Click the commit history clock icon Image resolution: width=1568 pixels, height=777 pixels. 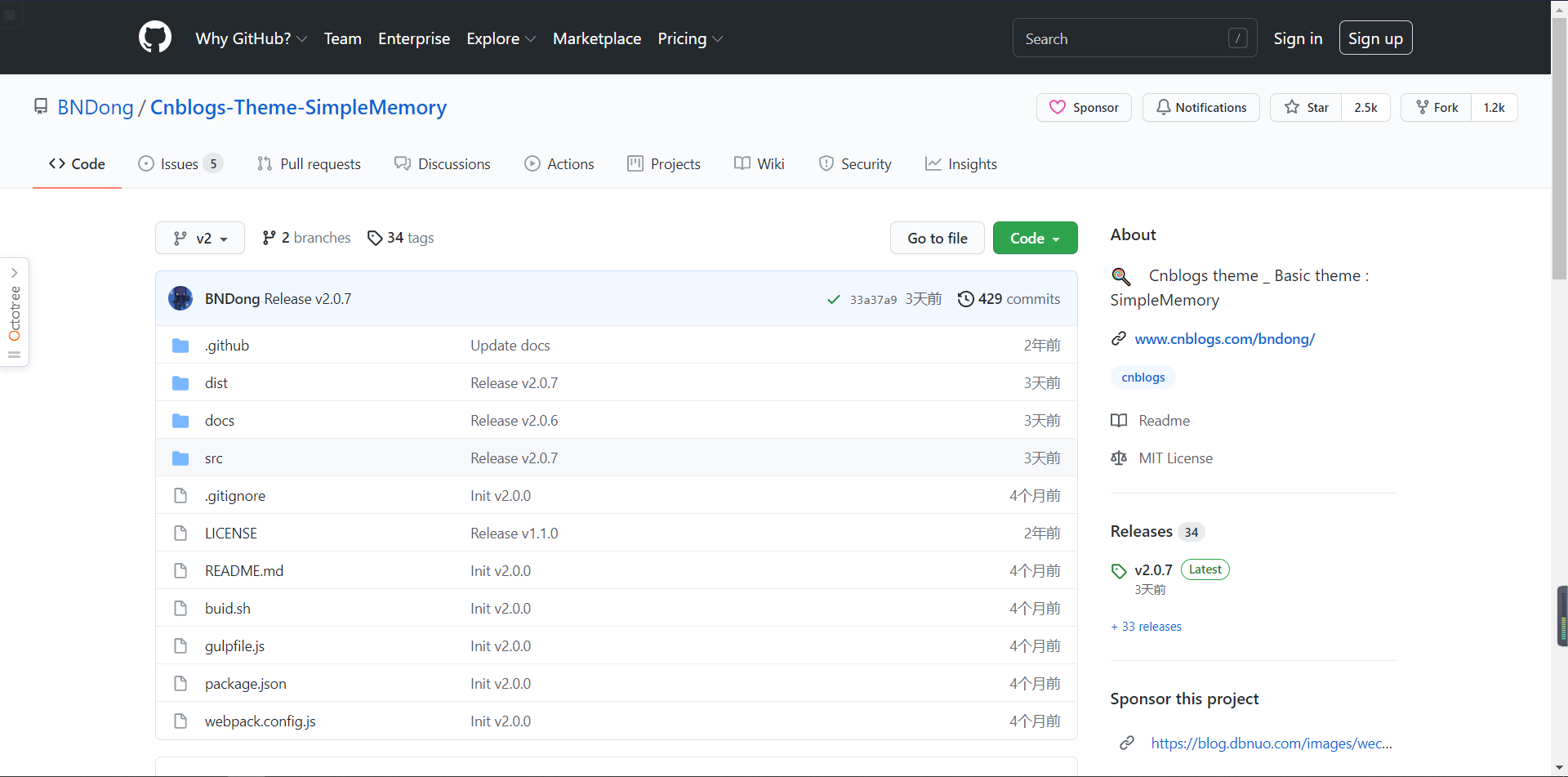point(965,299)
